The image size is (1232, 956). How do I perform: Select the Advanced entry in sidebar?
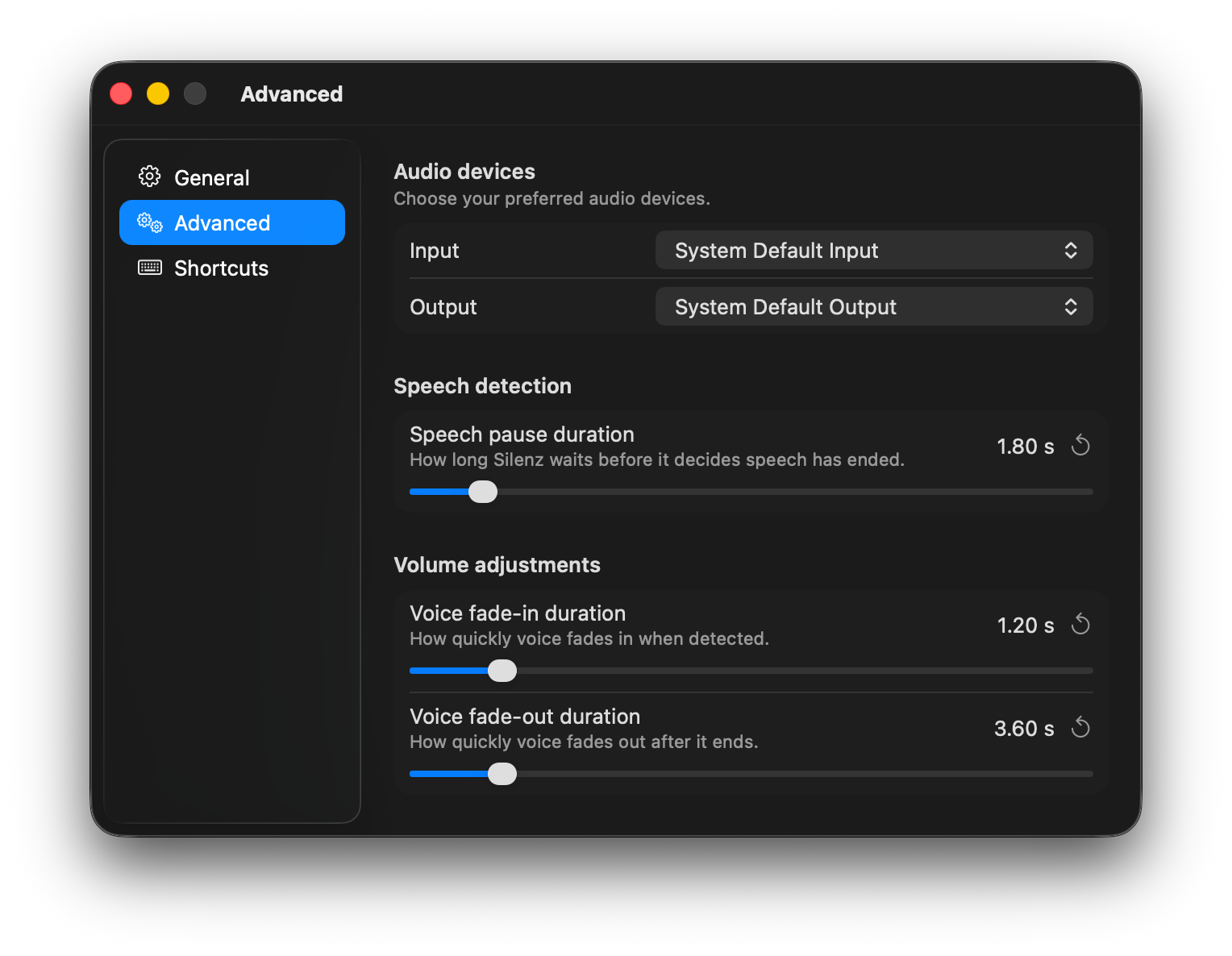(x=222, y=223)
